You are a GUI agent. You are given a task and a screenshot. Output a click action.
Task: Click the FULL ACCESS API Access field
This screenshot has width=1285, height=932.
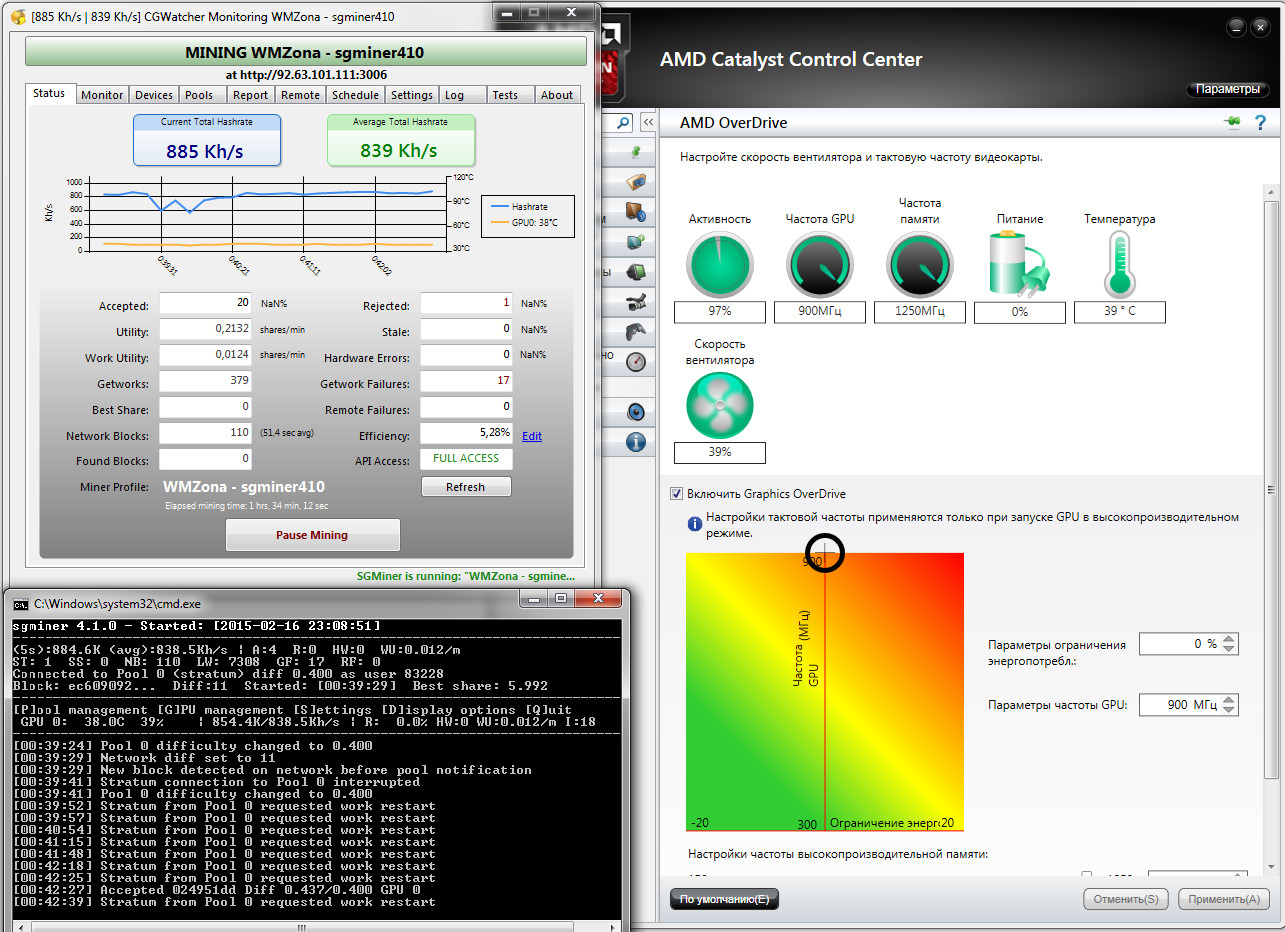[467, 459]
